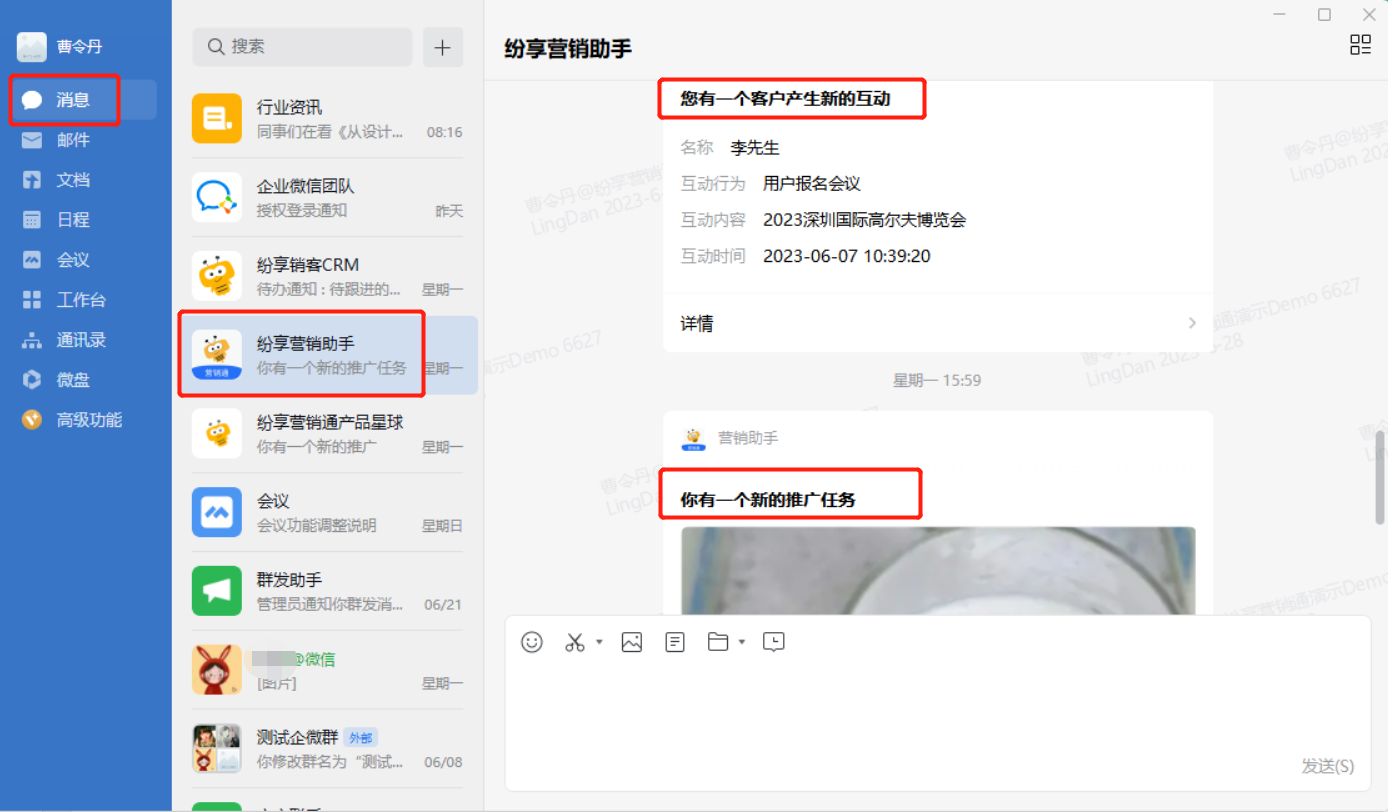
Task: Click the plus button beside search
Action: (443, 47)
